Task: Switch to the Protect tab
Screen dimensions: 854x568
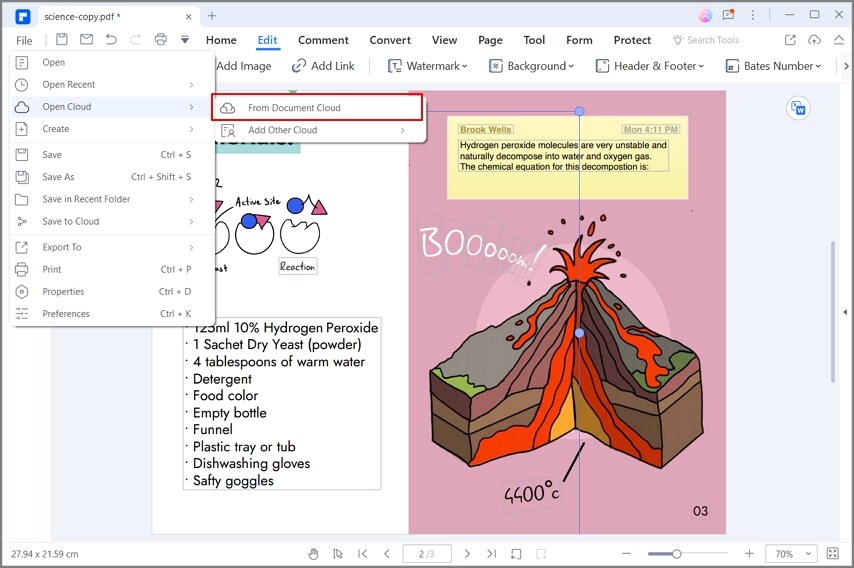Action: pos(632,40)
